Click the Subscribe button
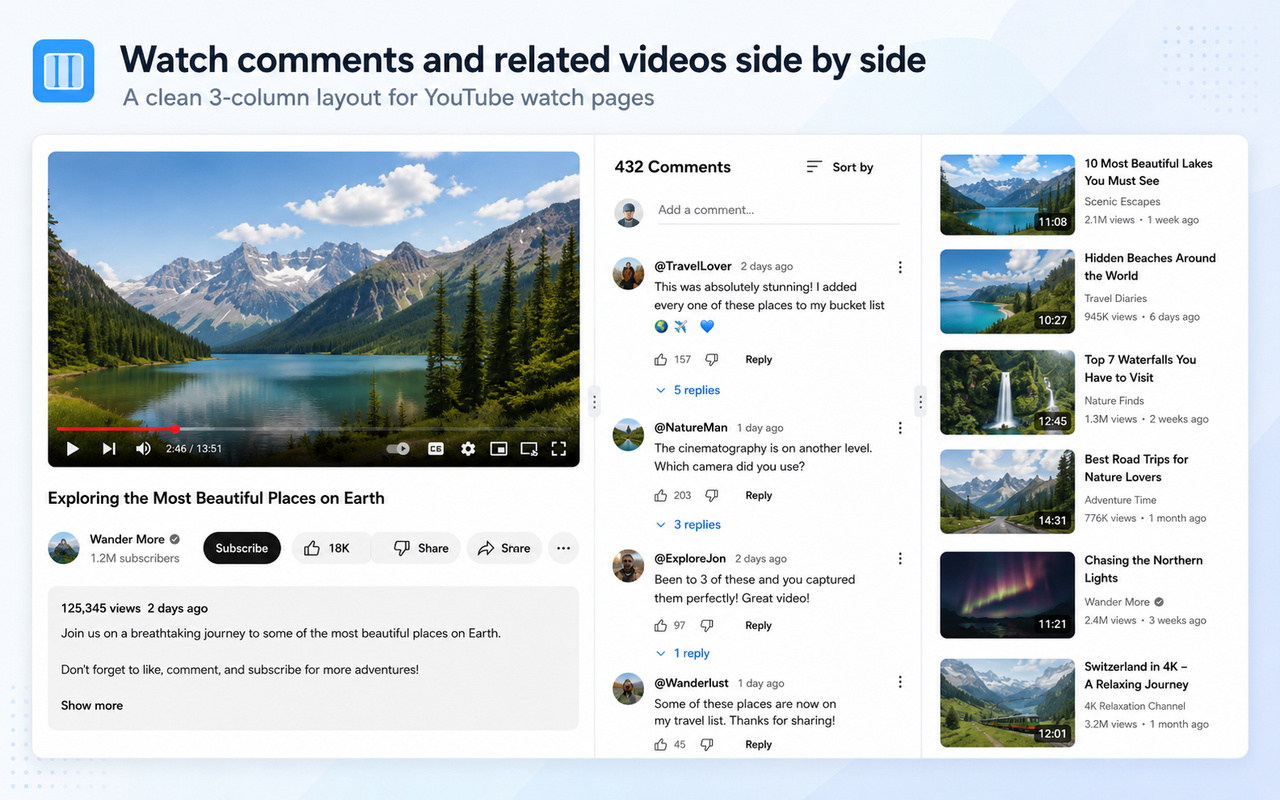The image size is (1280, 800). 242,548
